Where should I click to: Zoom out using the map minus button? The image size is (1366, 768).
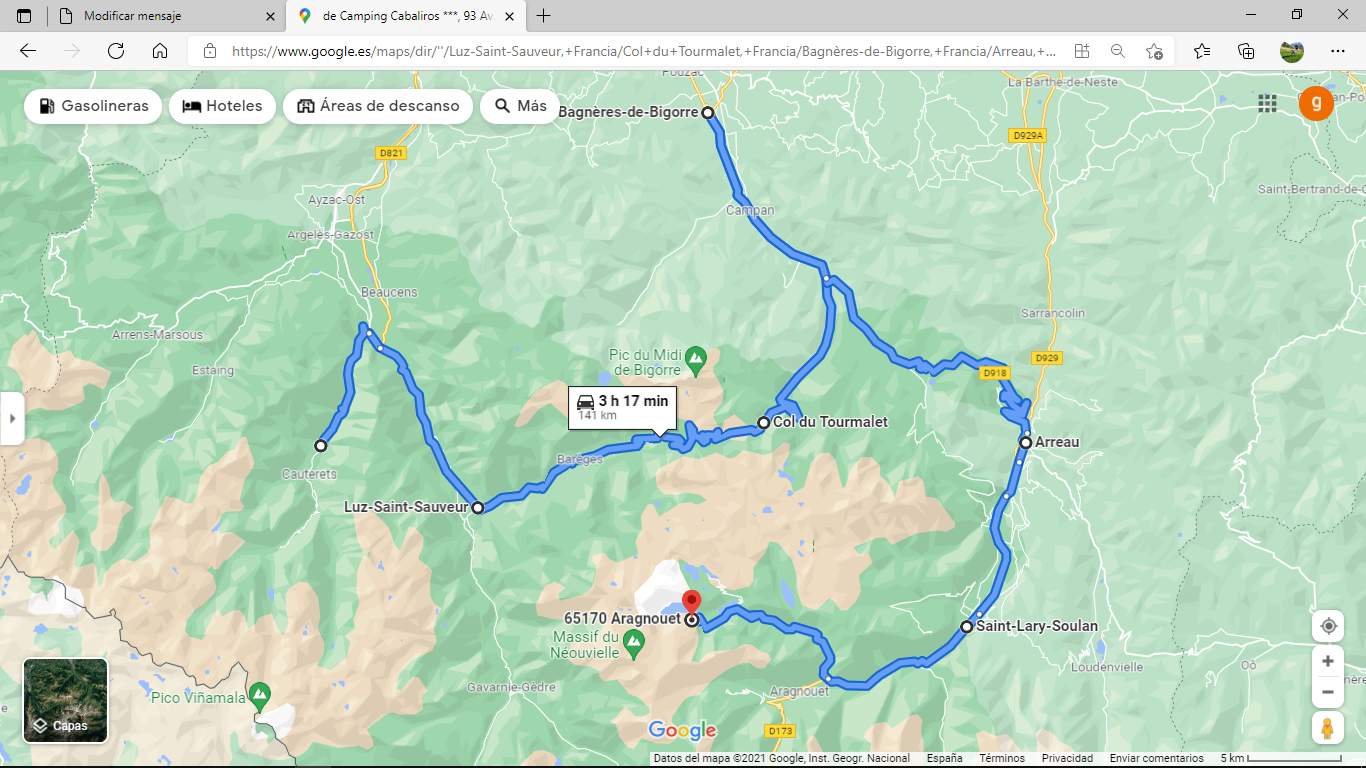[1328, 692]
